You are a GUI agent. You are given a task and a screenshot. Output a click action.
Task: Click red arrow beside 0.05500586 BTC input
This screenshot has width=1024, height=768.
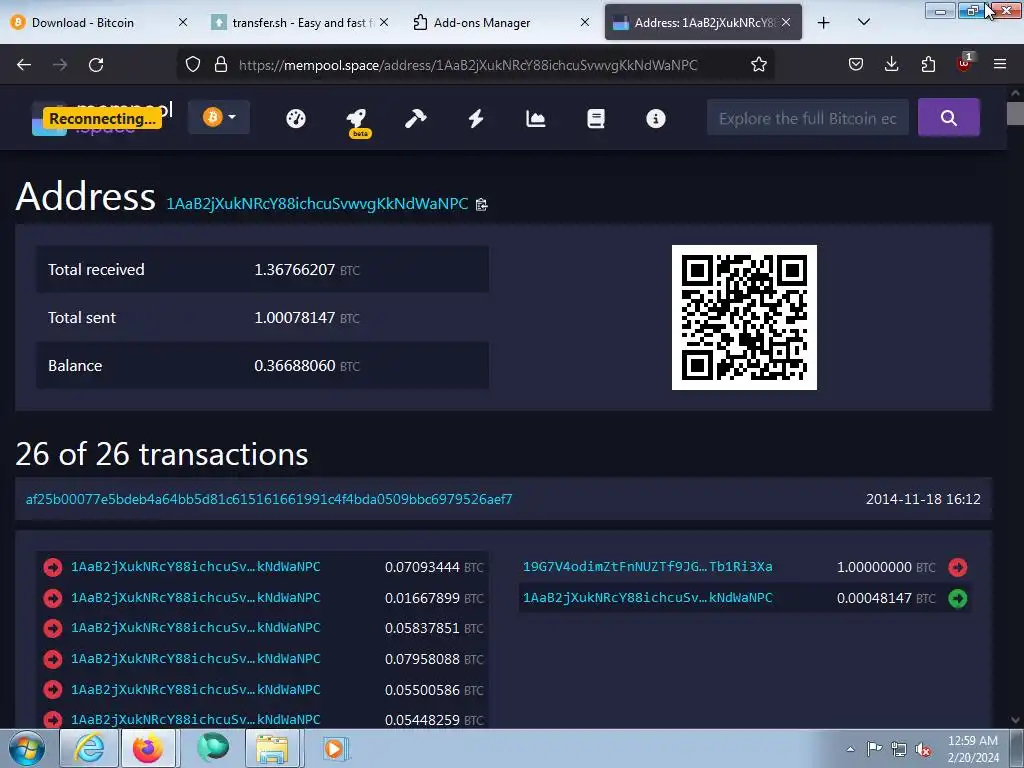pyautogui.click(x=53, y=690)
